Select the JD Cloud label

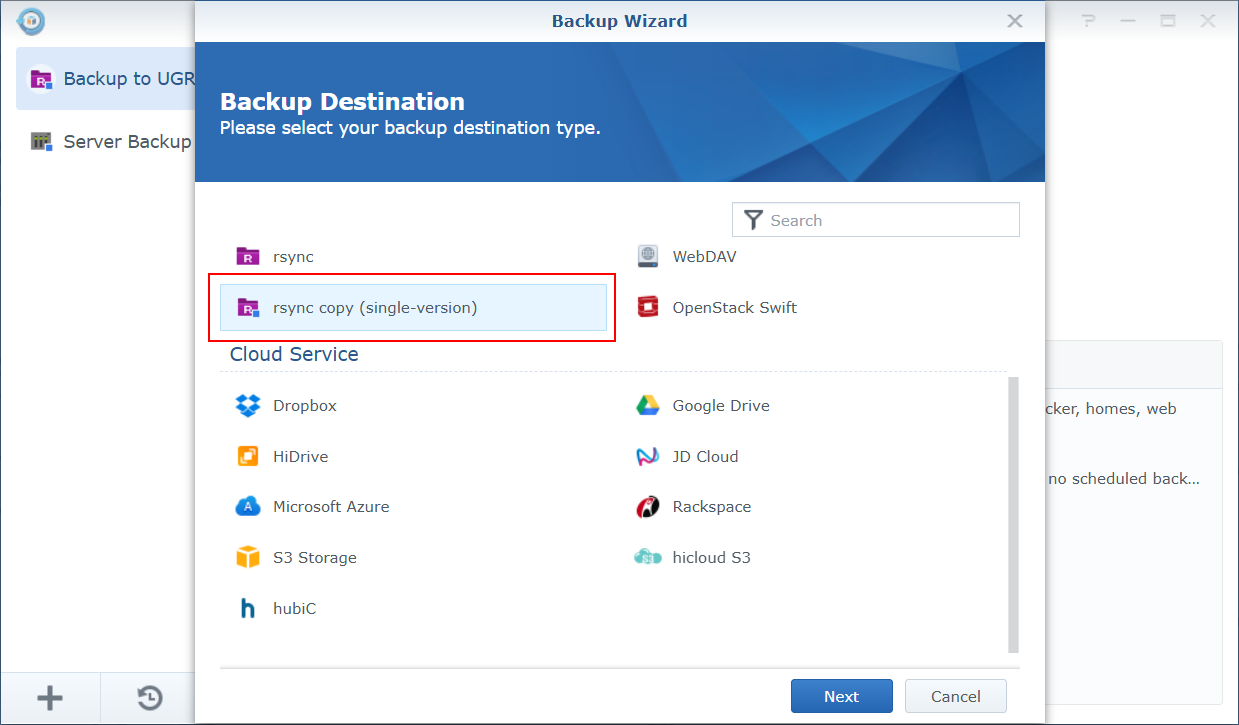coord(706,457)
